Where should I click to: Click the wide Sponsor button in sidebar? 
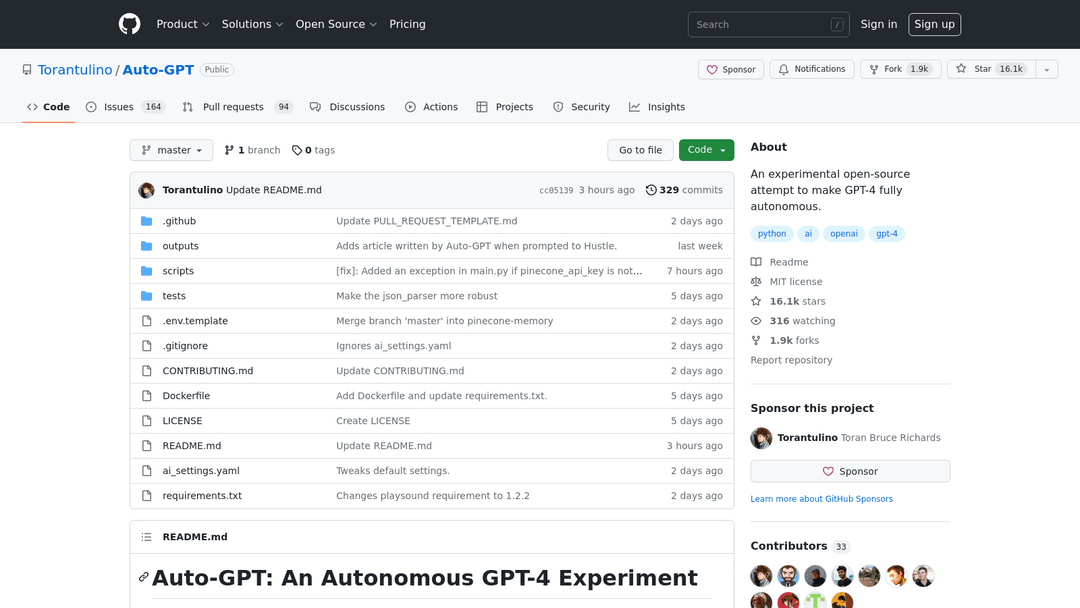850,472
